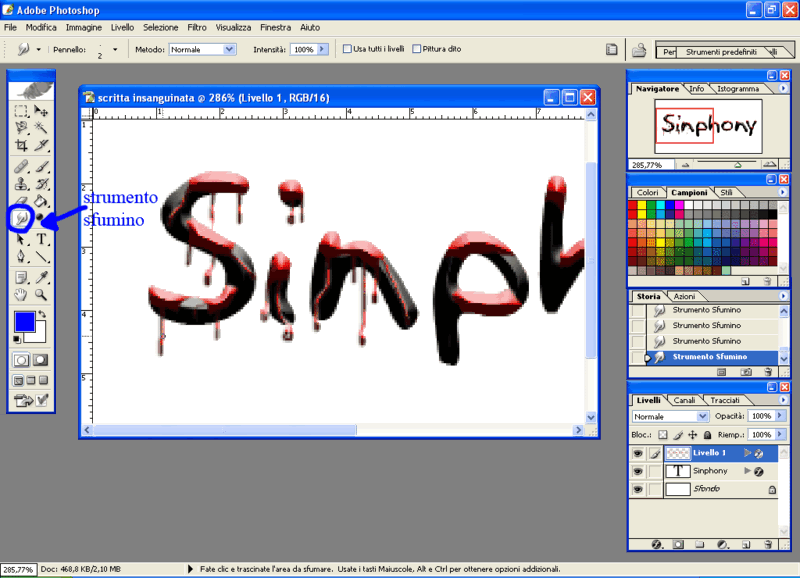Check the 'Pittura dito' option

pyautogui.click(x=418, y=48)
